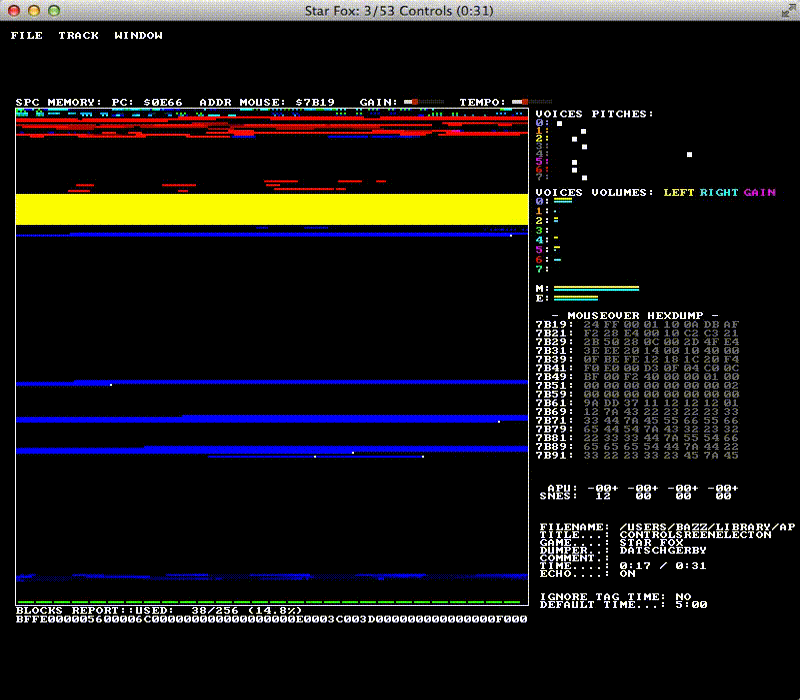Toggle voice 7 in Voices Pitches
800x700 pixels.
click(x=540, y=178)
